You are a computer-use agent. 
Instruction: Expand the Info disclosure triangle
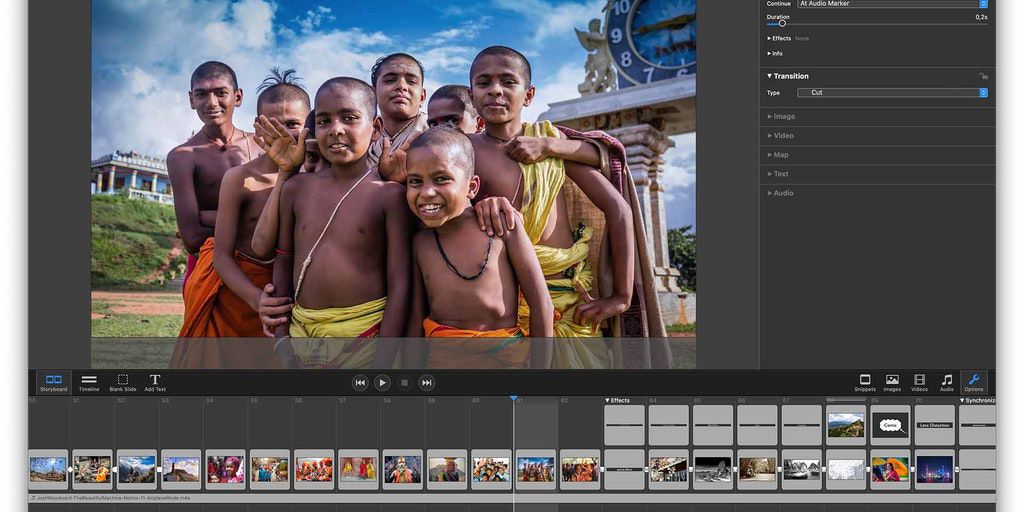tap(769, 53)
